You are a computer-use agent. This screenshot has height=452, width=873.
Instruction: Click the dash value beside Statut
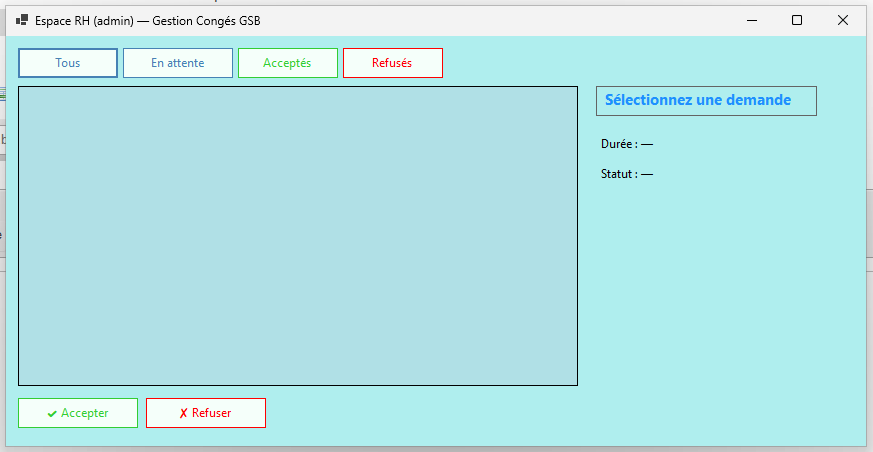pyautogui.click(x=647, y=174)
